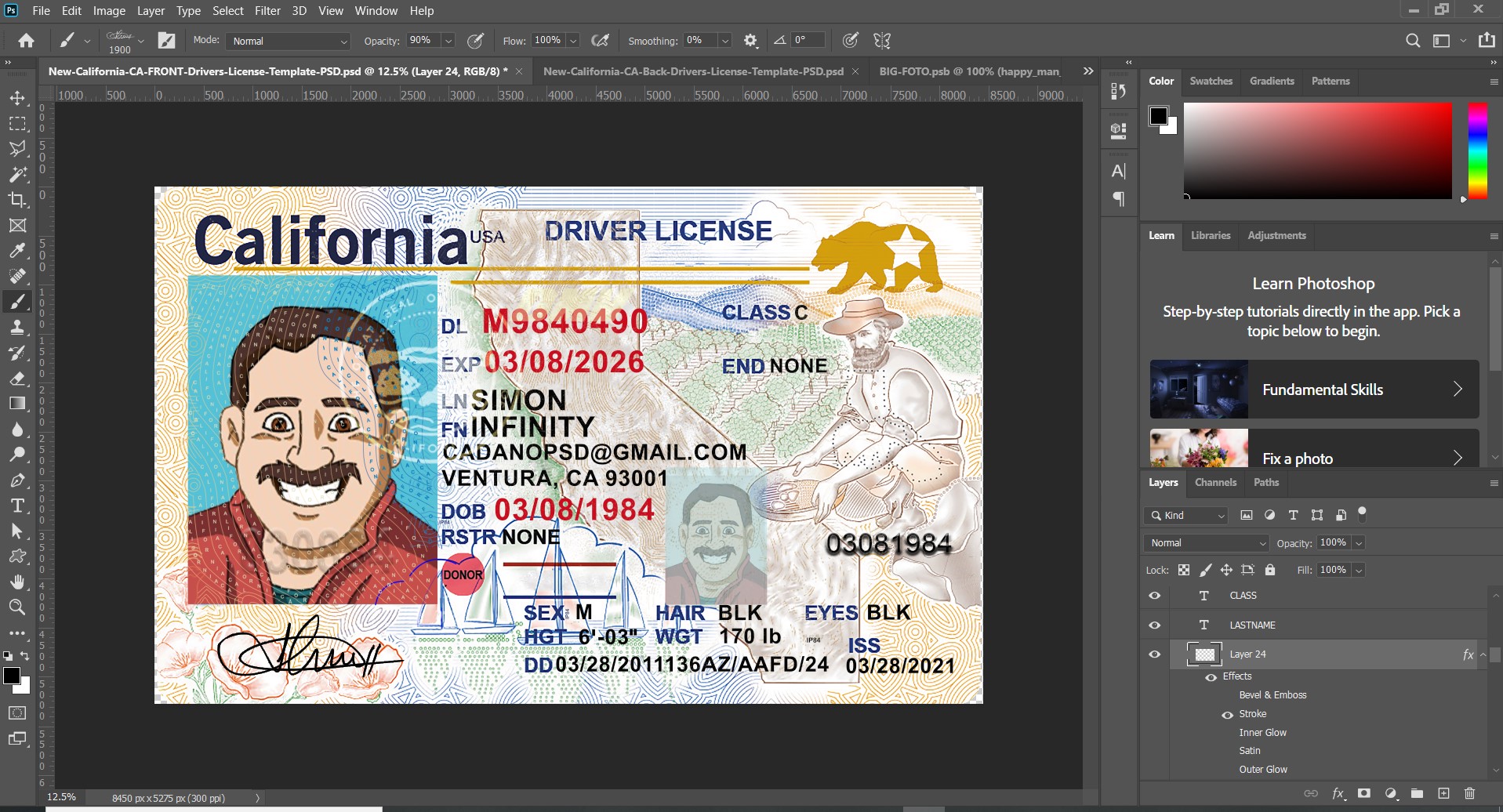The height and width of the screenshot is (812, 1503).
Task: Click Create new layer icon
Action: (1443, 794)
